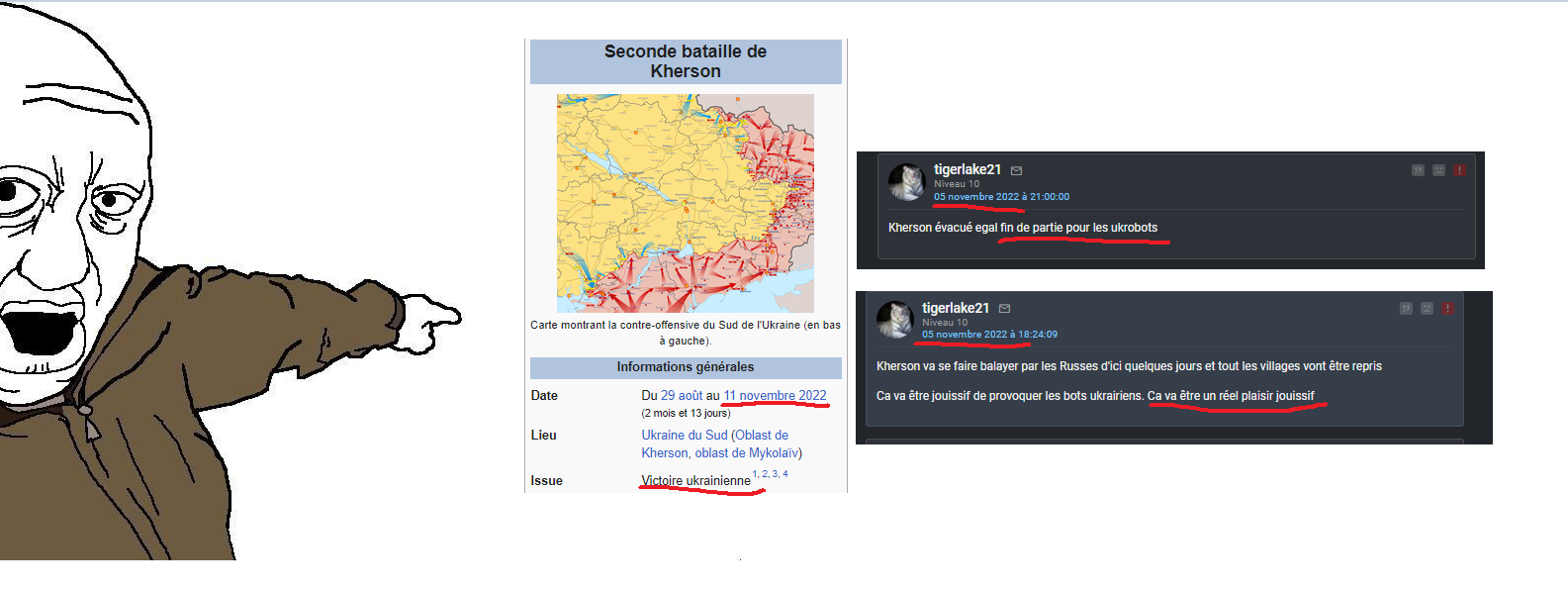Click the text 'Kherson évacué egal fin de partie'
Image resolution: width=1568 pixels, height=591 pixels.
(975, 228)
